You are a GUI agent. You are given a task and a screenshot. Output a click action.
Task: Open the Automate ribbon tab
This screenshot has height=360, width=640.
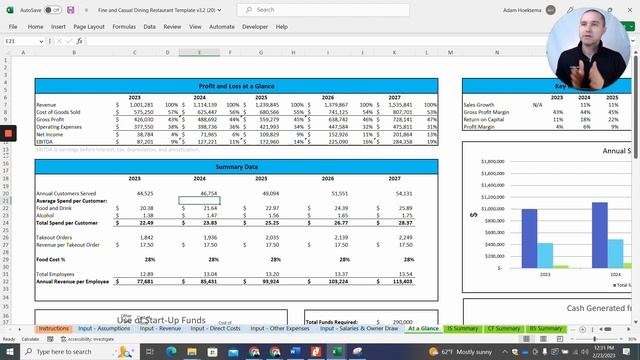[x=222, y=27]
